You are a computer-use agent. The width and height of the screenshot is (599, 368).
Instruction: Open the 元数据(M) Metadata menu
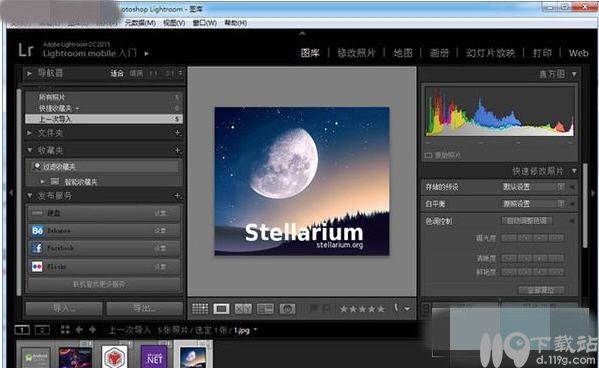point(140,23)
